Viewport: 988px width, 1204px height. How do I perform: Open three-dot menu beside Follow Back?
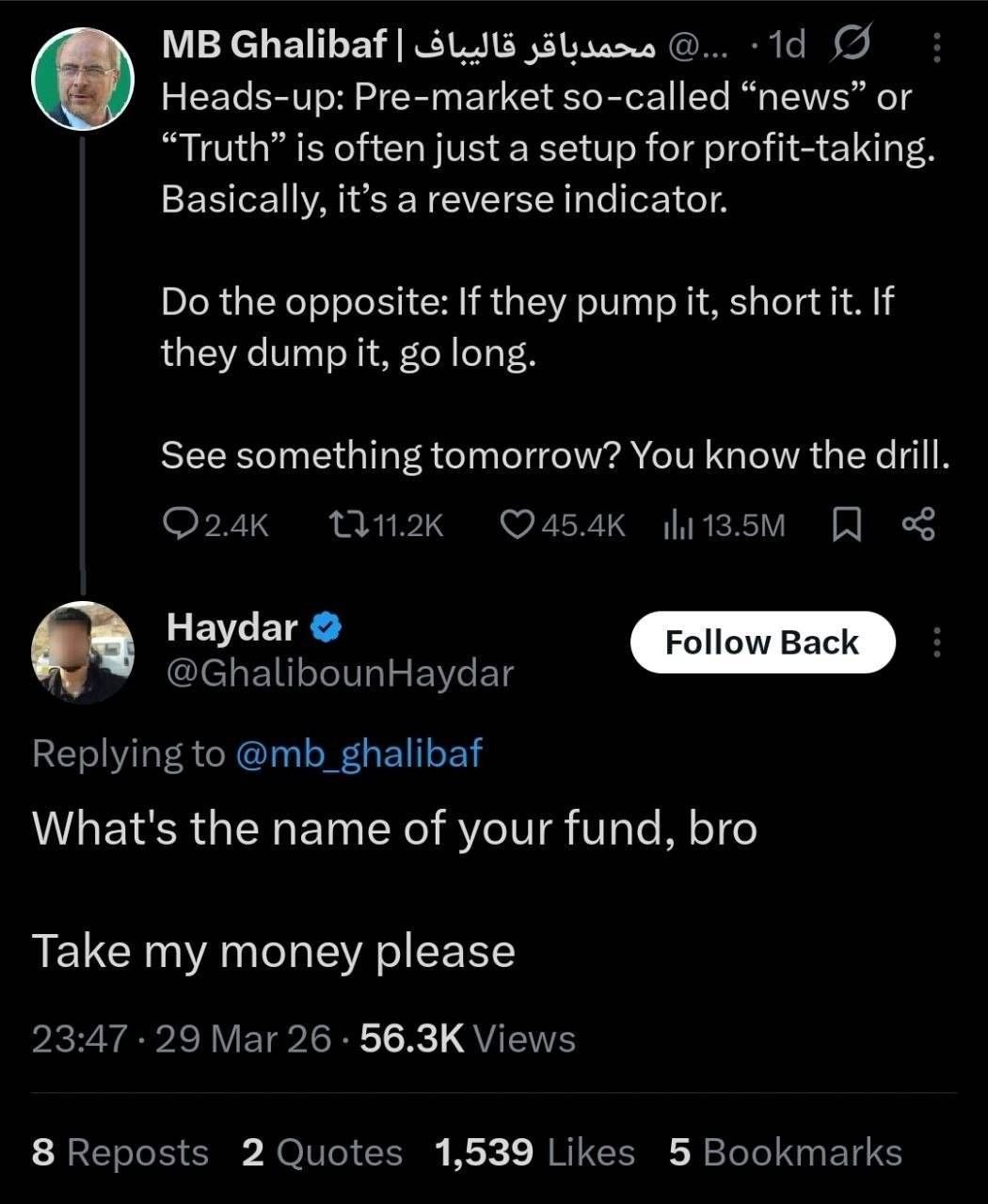936,642
